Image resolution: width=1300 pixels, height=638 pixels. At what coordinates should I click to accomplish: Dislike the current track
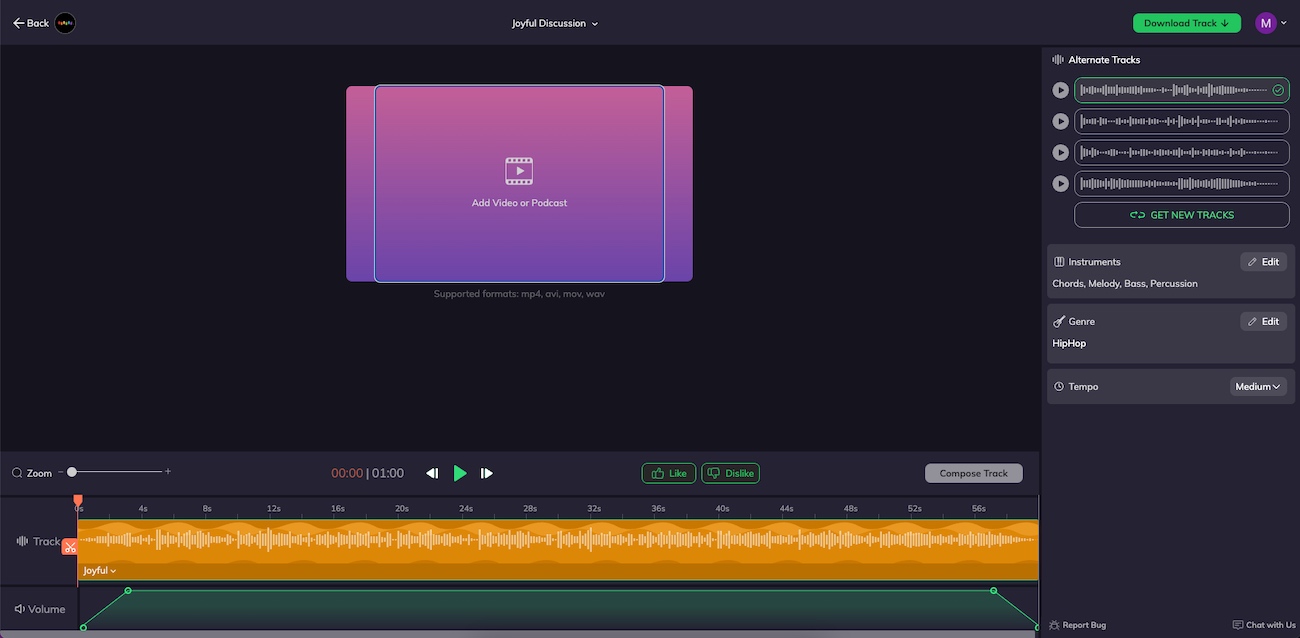(730, 473)
